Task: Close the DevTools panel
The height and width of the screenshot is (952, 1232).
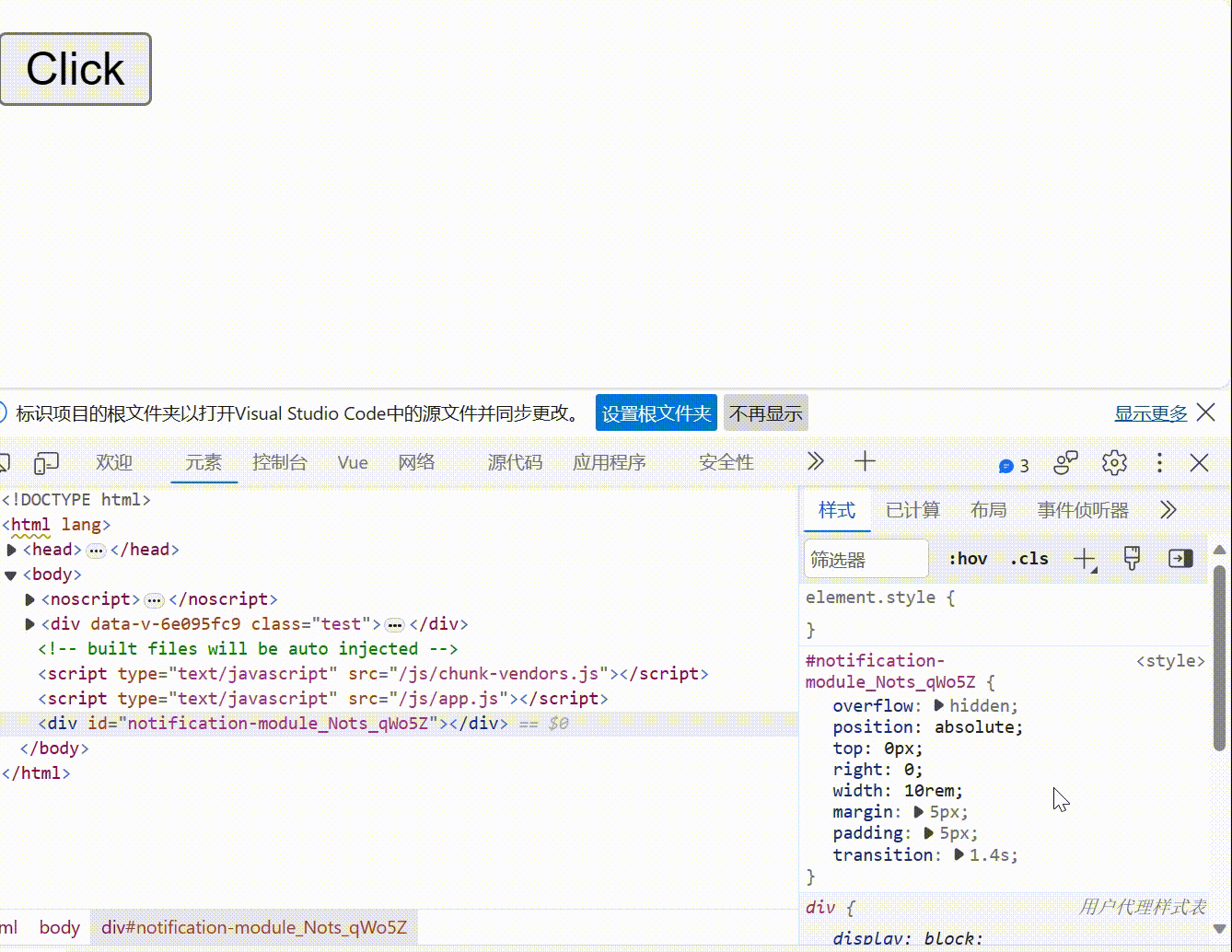Action: [x=1199, y=462]
